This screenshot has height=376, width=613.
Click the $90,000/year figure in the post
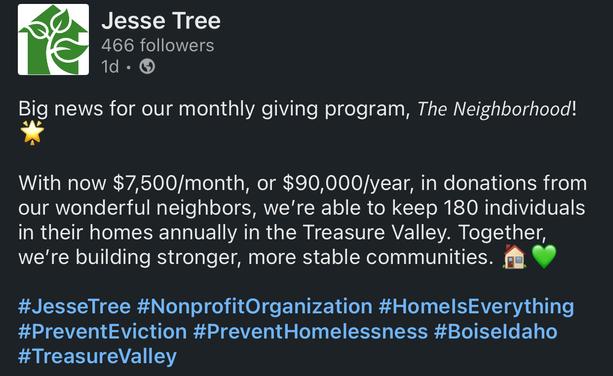tap(348, 183)
